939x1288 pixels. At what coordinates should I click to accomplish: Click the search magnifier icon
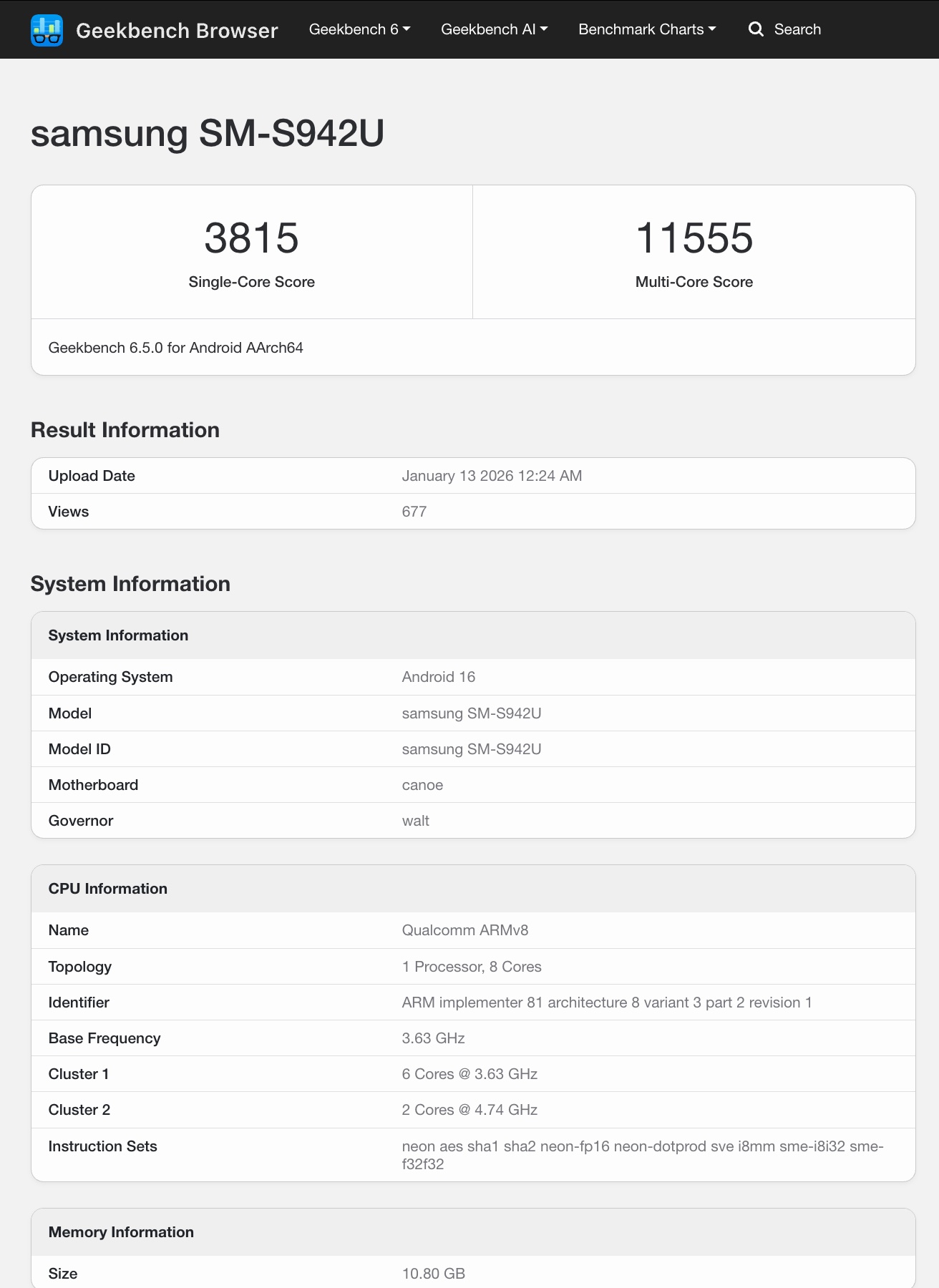(x=756, y=29)
